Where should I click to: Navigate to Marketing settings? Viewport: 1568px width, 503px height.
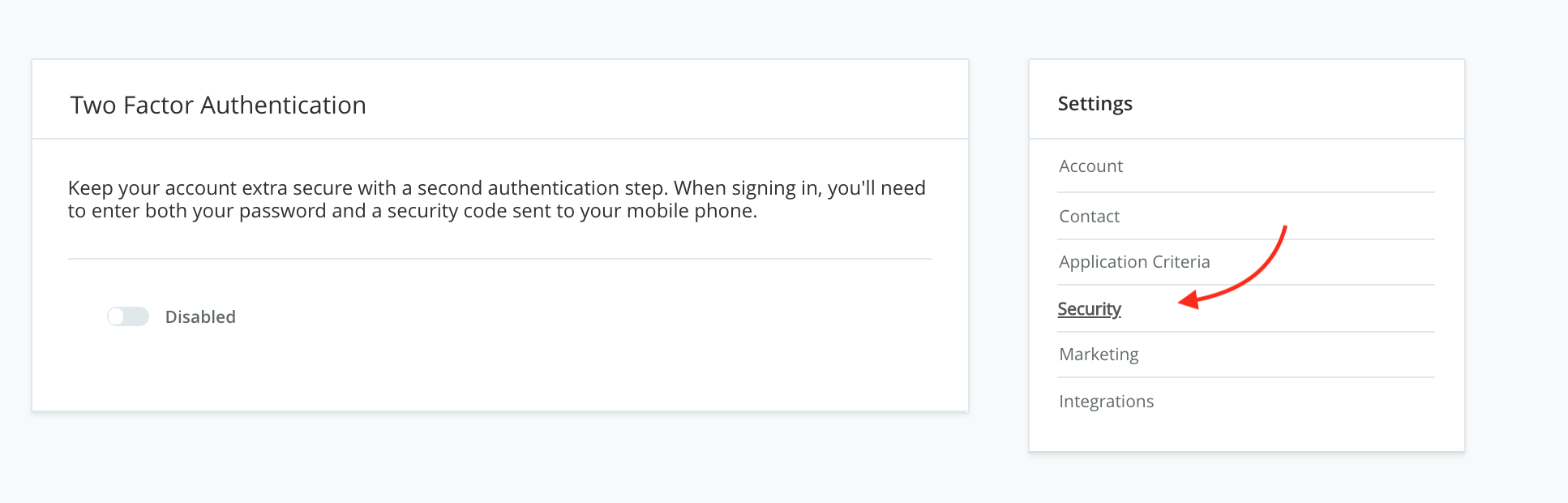(x=1099, y=355)
